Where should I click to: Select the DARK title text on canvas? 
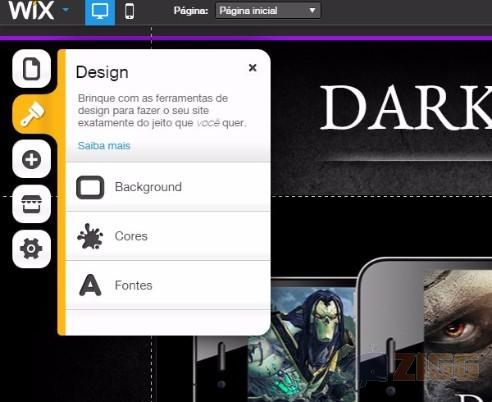tap(406, 107)
